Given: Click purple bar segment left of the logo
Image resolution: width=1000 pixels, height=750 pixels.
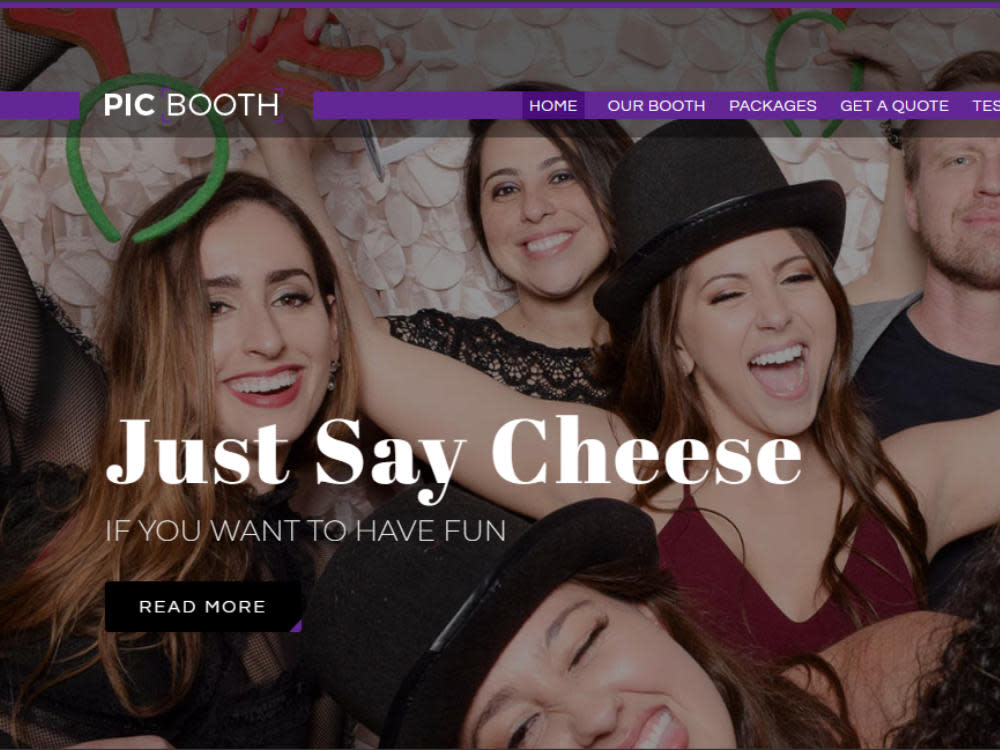Looking at the screenshot, I should (40, 105).
